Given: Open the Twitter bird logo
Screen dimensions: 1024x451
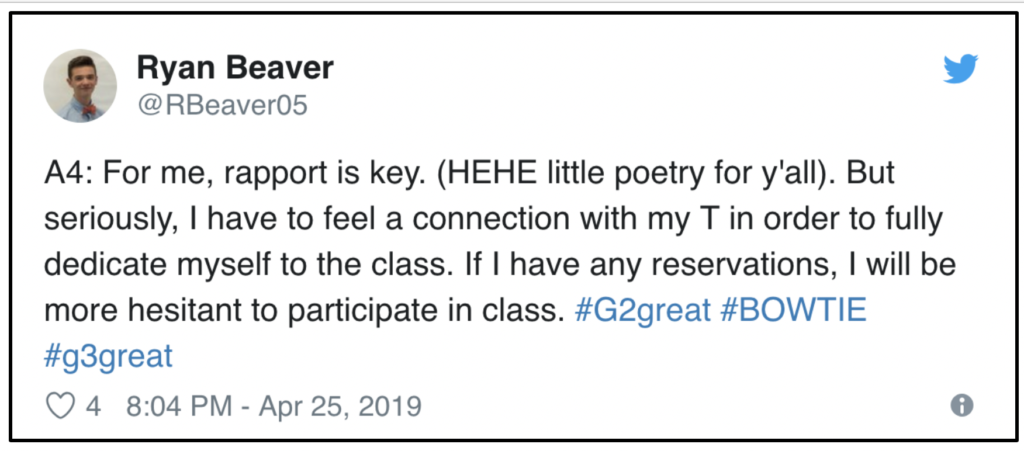Looking at the screenshot, I should pyautogui.click(x=961, y=69).
